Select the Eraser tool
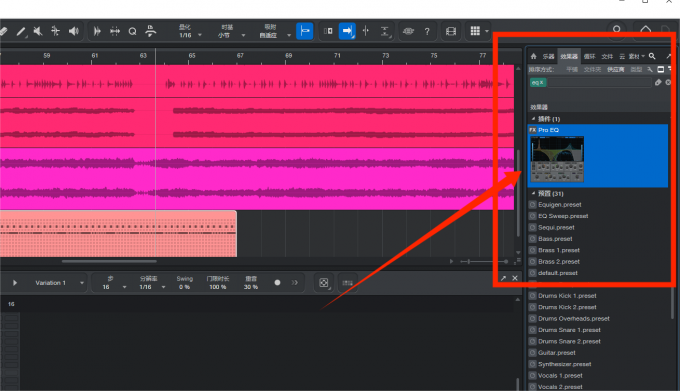Viewport: 680px width, 391px height. 3,31
